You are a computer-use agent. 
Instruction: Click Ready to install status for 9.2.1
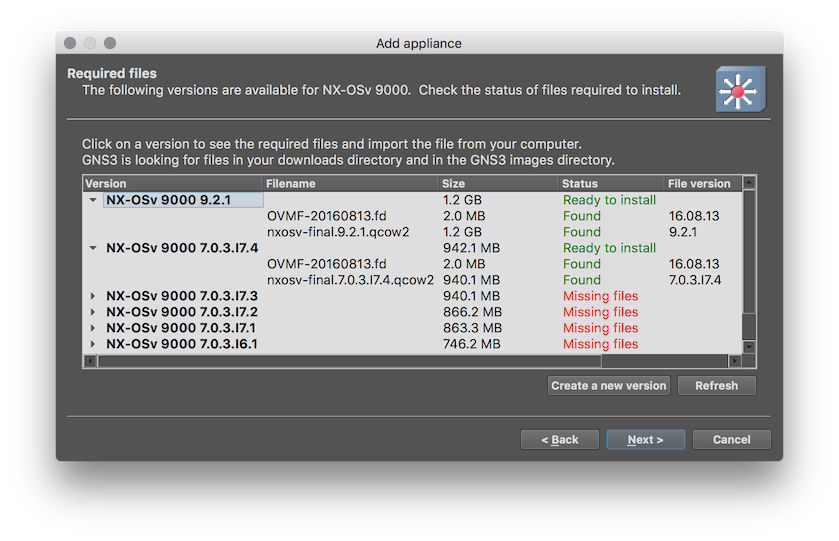[609, 200]
